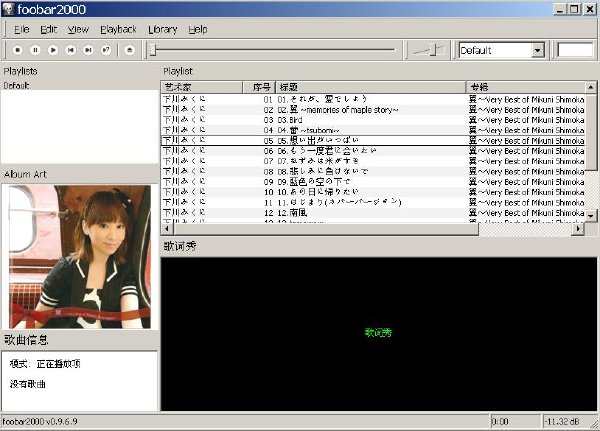Screen dimensions: 600x431
Task: Sort by the 序号 column header
Action: pyautogui.click(x=259, y=87)
